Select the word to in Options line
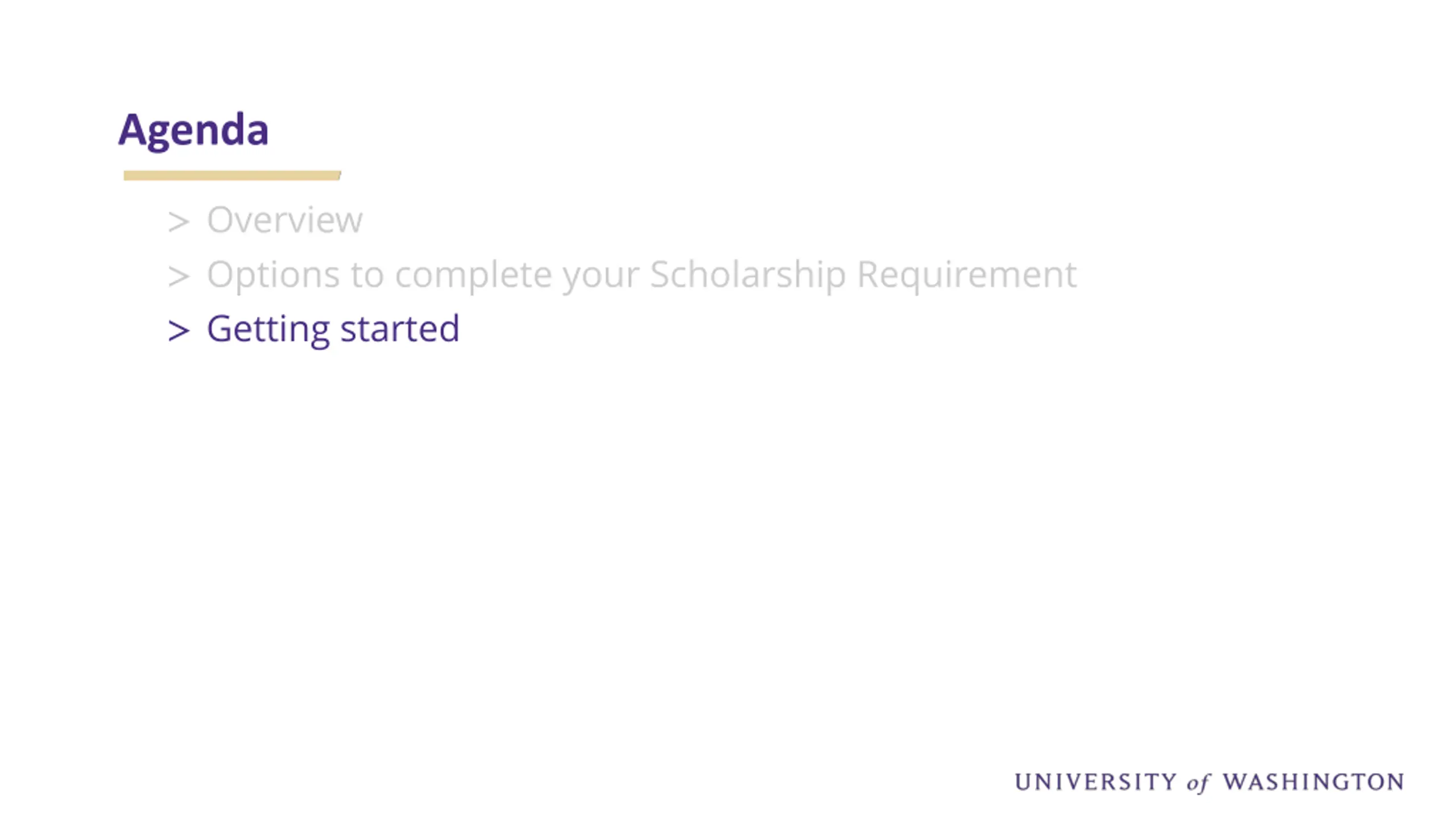The width and height of the screenshot is (1456, 819). (367, 276)
